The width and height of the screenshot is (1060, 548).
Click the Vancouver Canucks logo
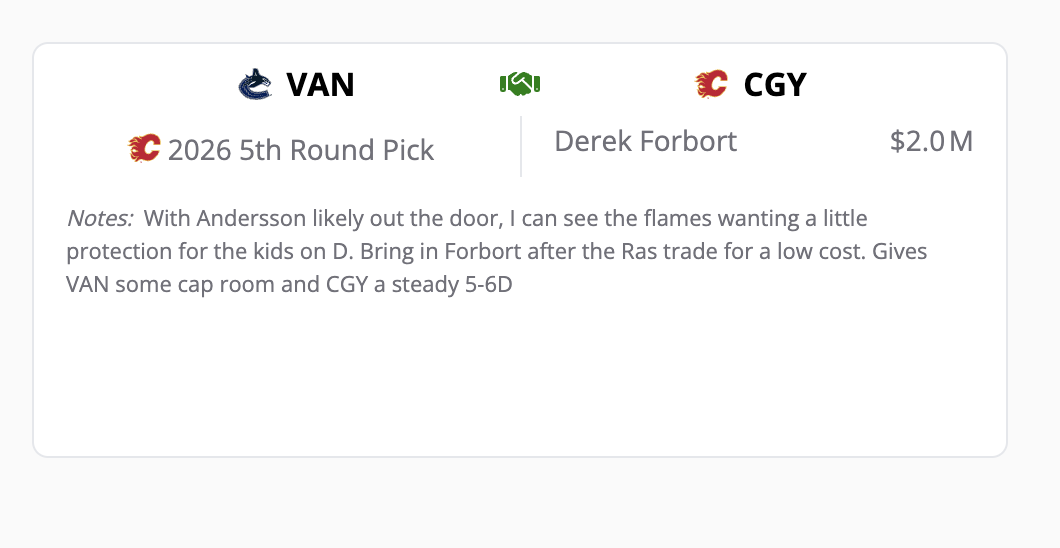pyautogui.click(x=255, y=85)
